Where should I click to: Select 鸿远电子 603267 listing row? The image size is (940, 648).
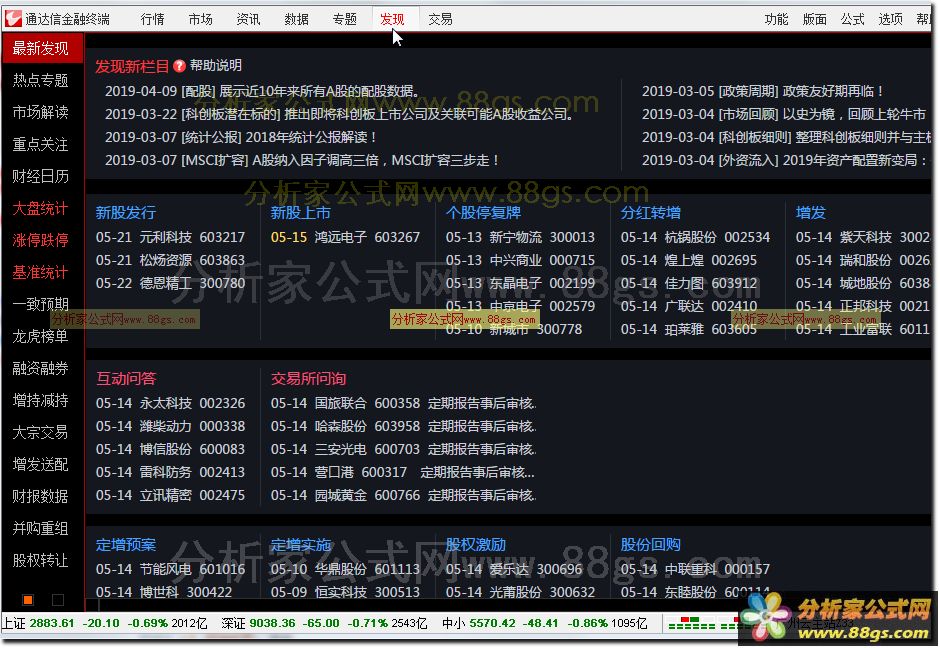(x=345, y=237)
